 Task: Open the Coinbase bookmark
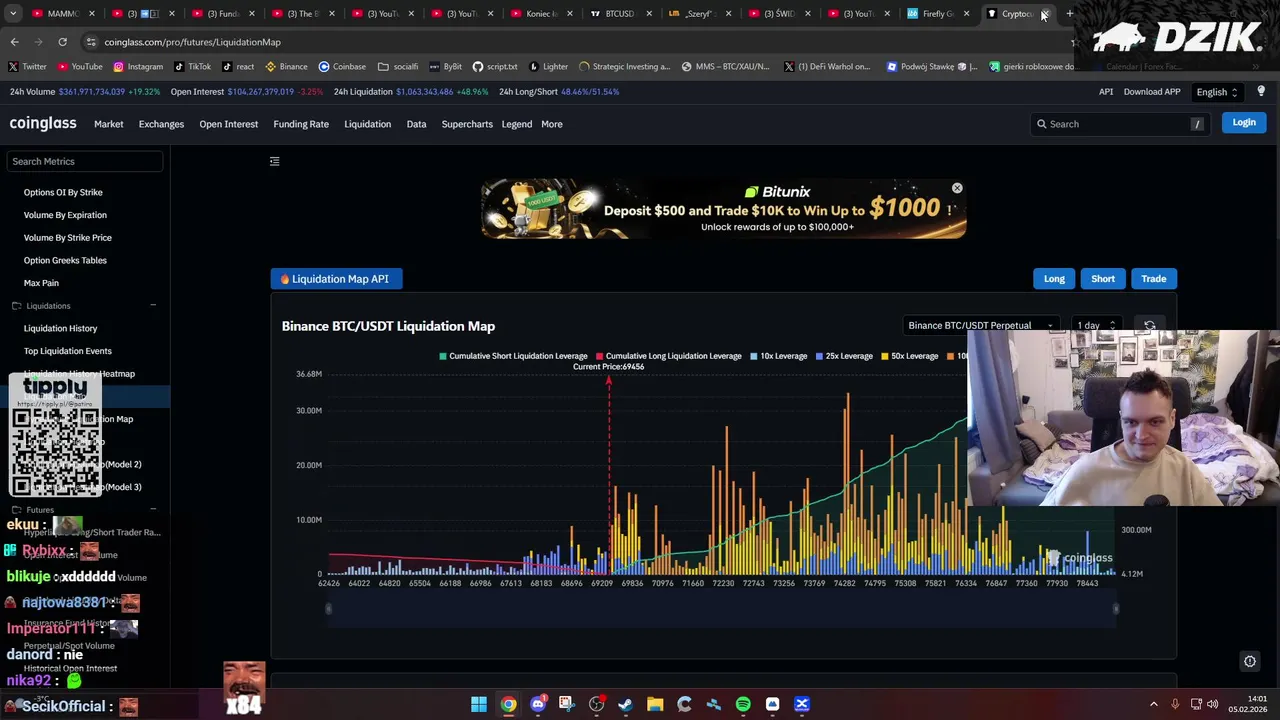click(x=342, y=66)
